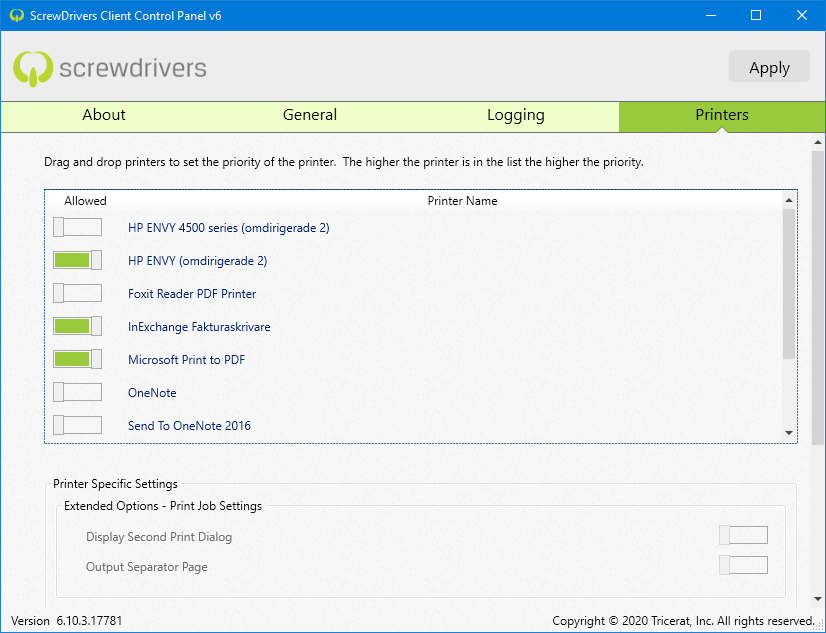Select Foxit Reader PDF Printer name
826x633 pixels.
[192, 294]
